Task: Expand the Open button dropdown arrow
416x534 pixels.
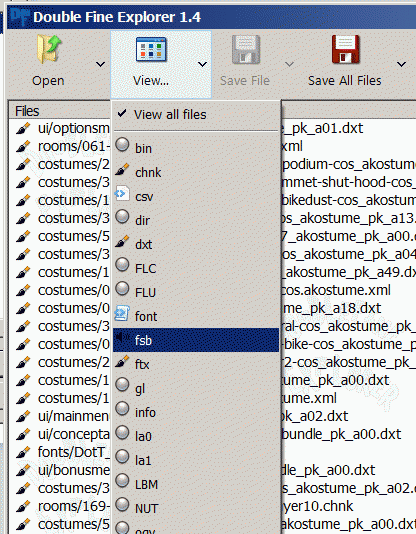Action: [100, 64]
